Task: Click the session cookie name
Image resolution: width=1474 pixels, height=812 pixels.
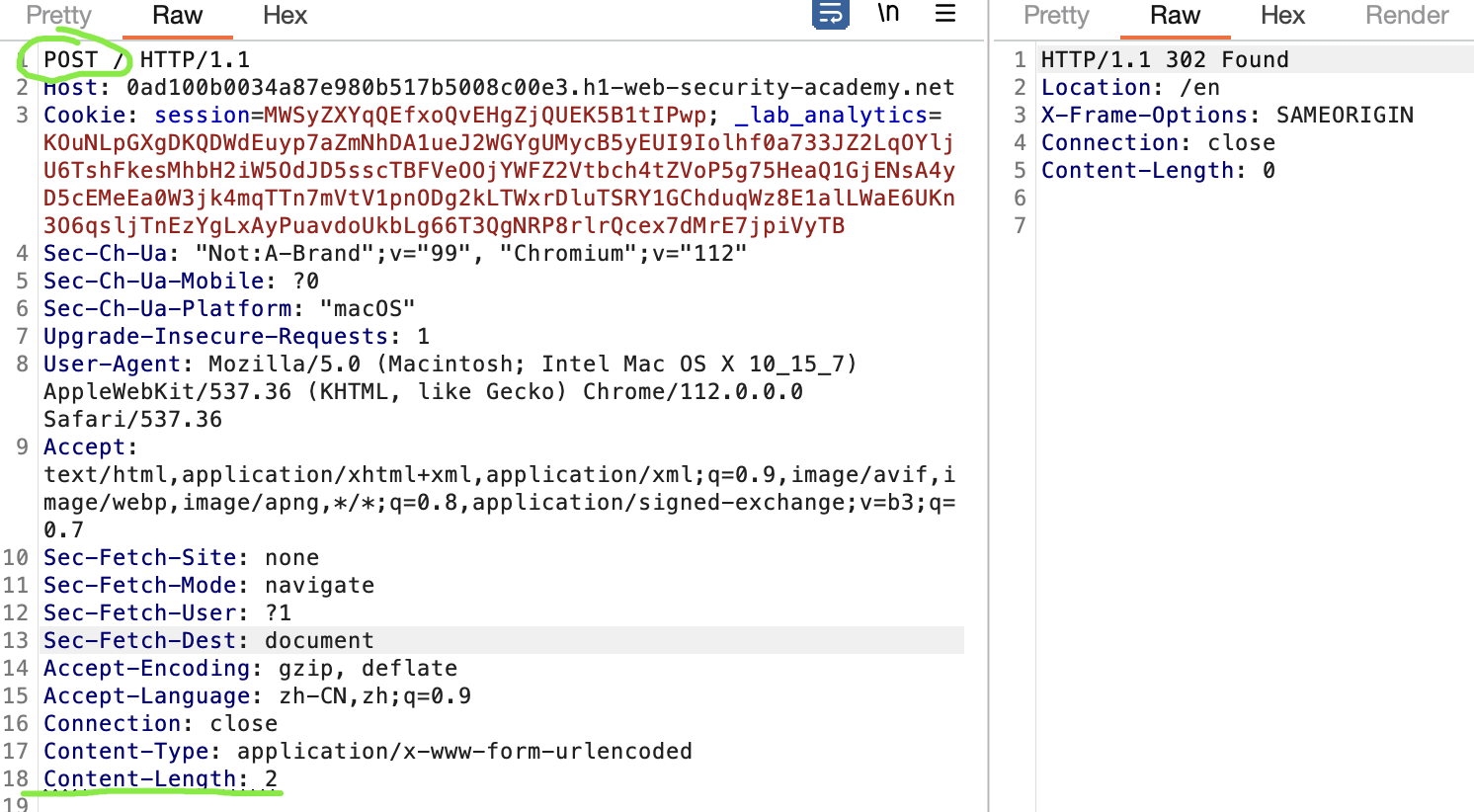Action: pyautogui.click(x=202, y=115)
